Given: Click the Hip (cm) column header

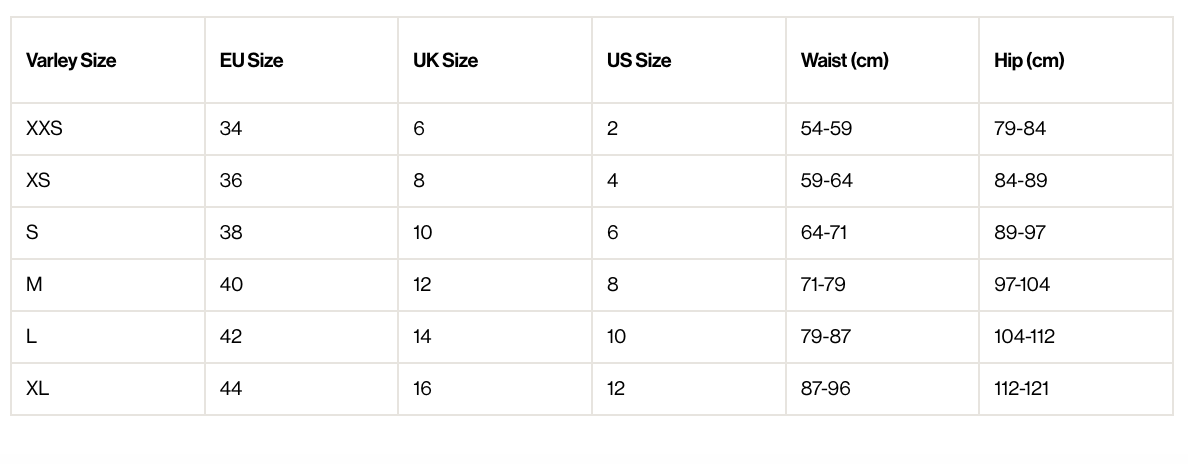Looking at the screenshot, I should 1029,60.
